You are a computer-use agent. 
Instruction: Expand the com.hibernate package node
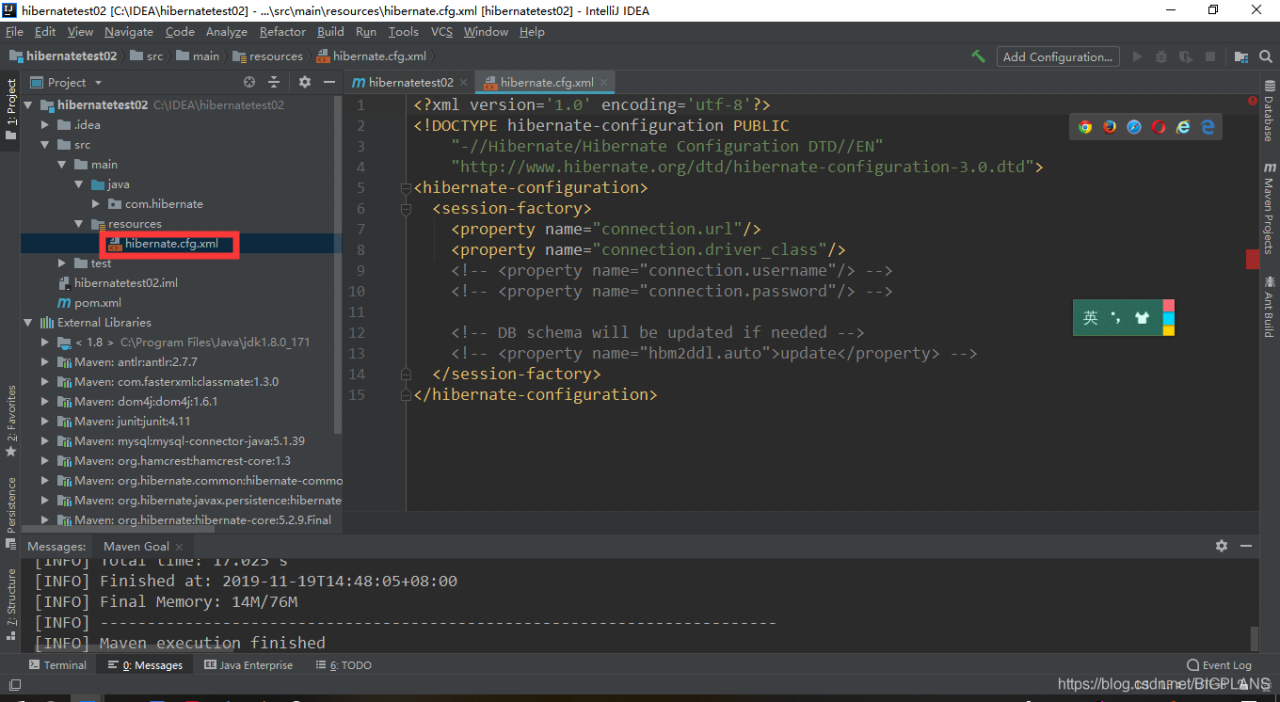coord(96,204)
